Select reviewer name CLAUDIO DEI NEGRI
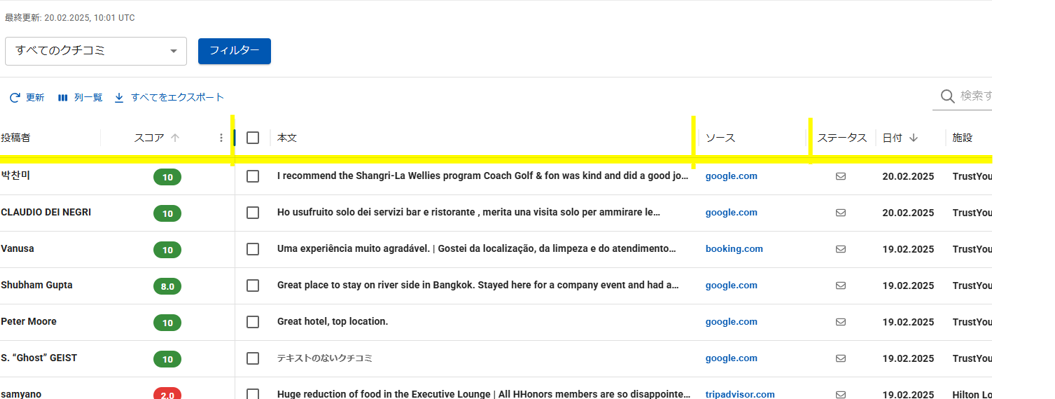1055x399 pixels. 46,212
